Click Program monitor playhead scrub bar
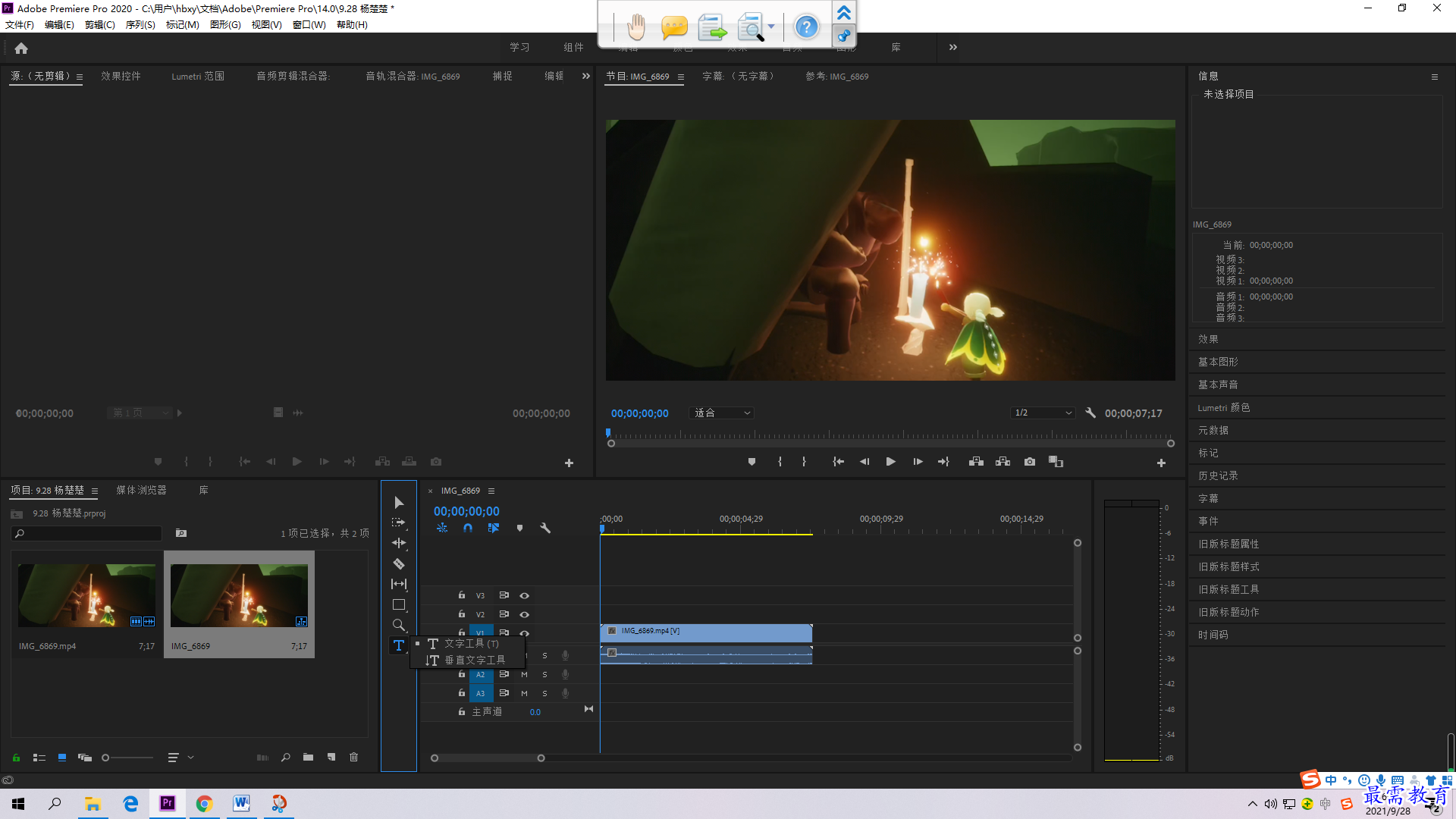This screenshot has width=1456, height=819. 890,436
